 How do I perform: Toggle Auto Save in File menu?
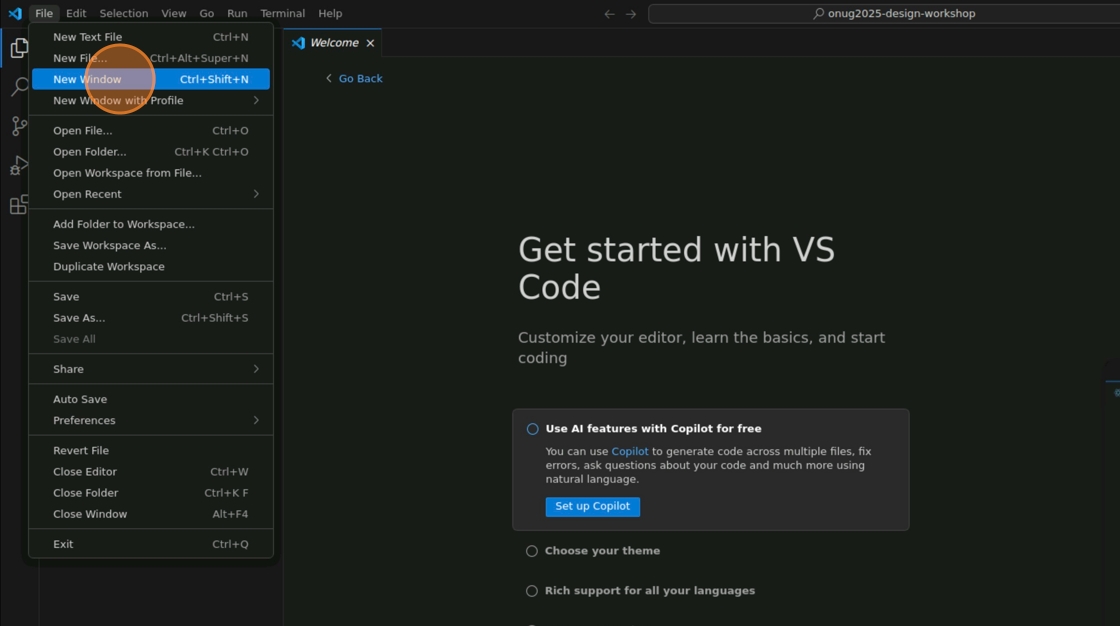pyautogui.click(x=151, y=399)
